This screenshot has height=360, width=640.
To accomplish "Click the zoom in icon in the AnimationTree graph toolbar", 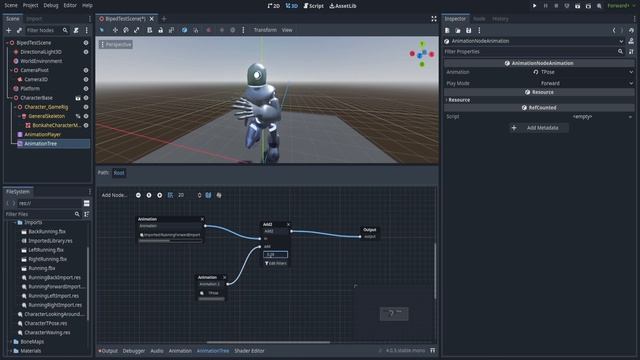I will coord(160,195).
